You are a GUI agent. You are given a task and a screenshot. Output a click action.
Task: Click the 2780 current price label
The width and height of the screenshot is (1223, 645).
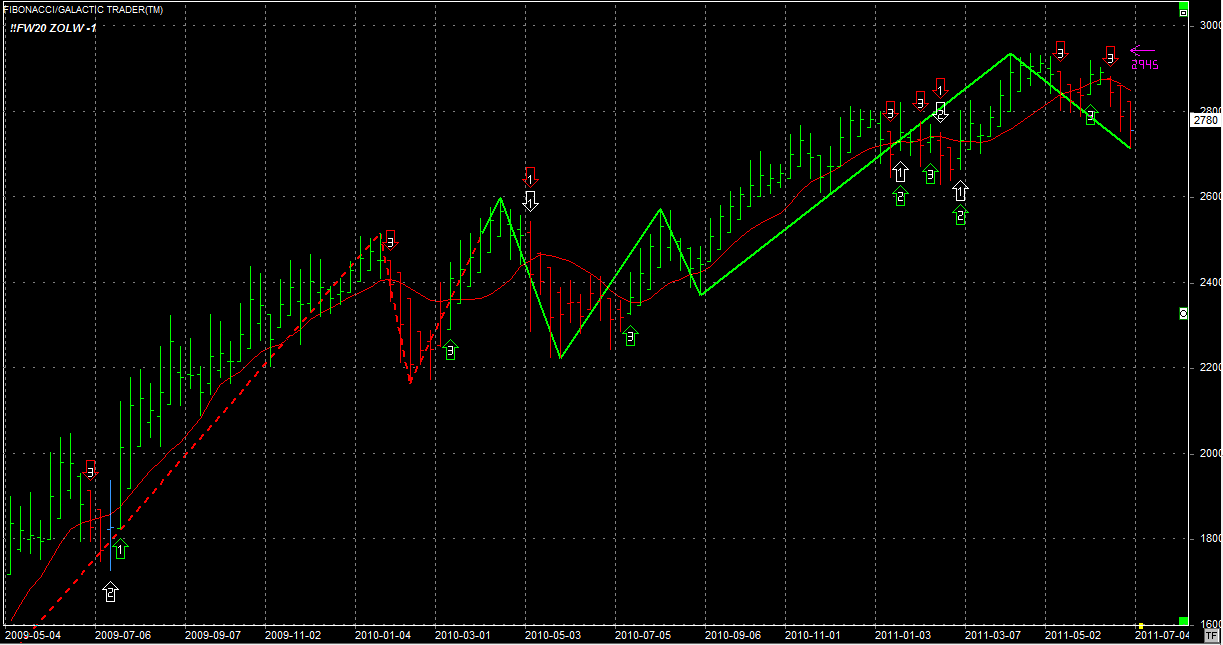click(1205, 120)
